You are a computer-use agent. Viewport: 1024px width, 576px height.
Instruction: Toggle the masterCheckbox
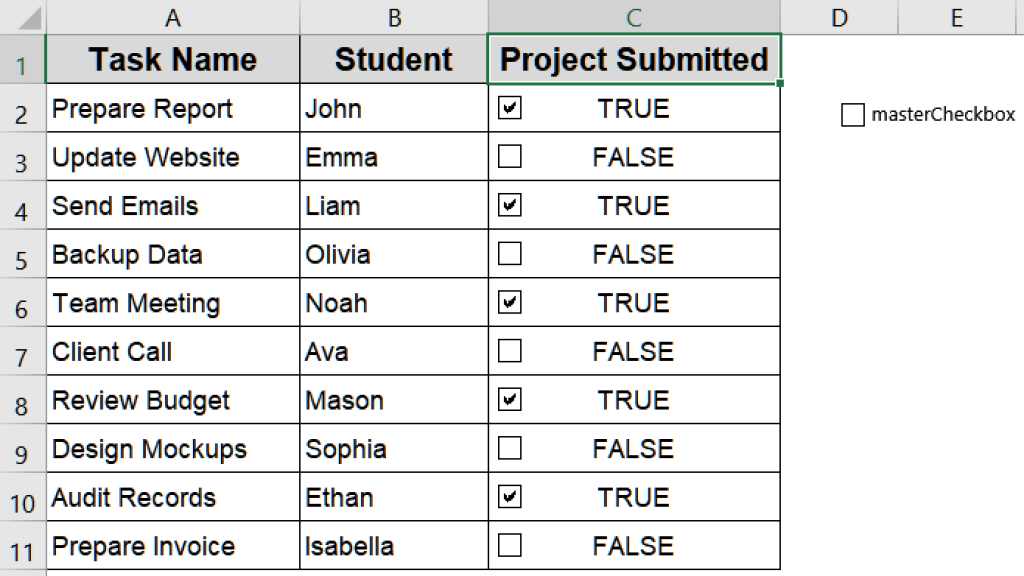click(x=852, y=115)
